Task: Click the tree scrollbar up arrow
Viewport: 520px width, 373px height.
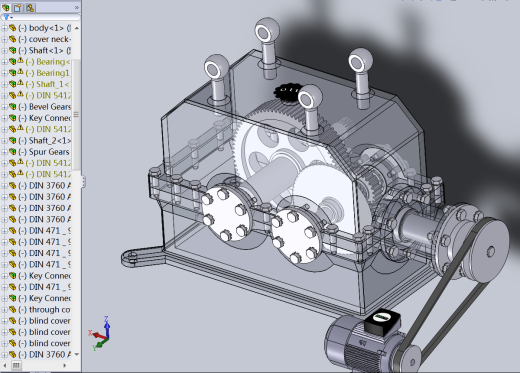Action: pos(77,28)
